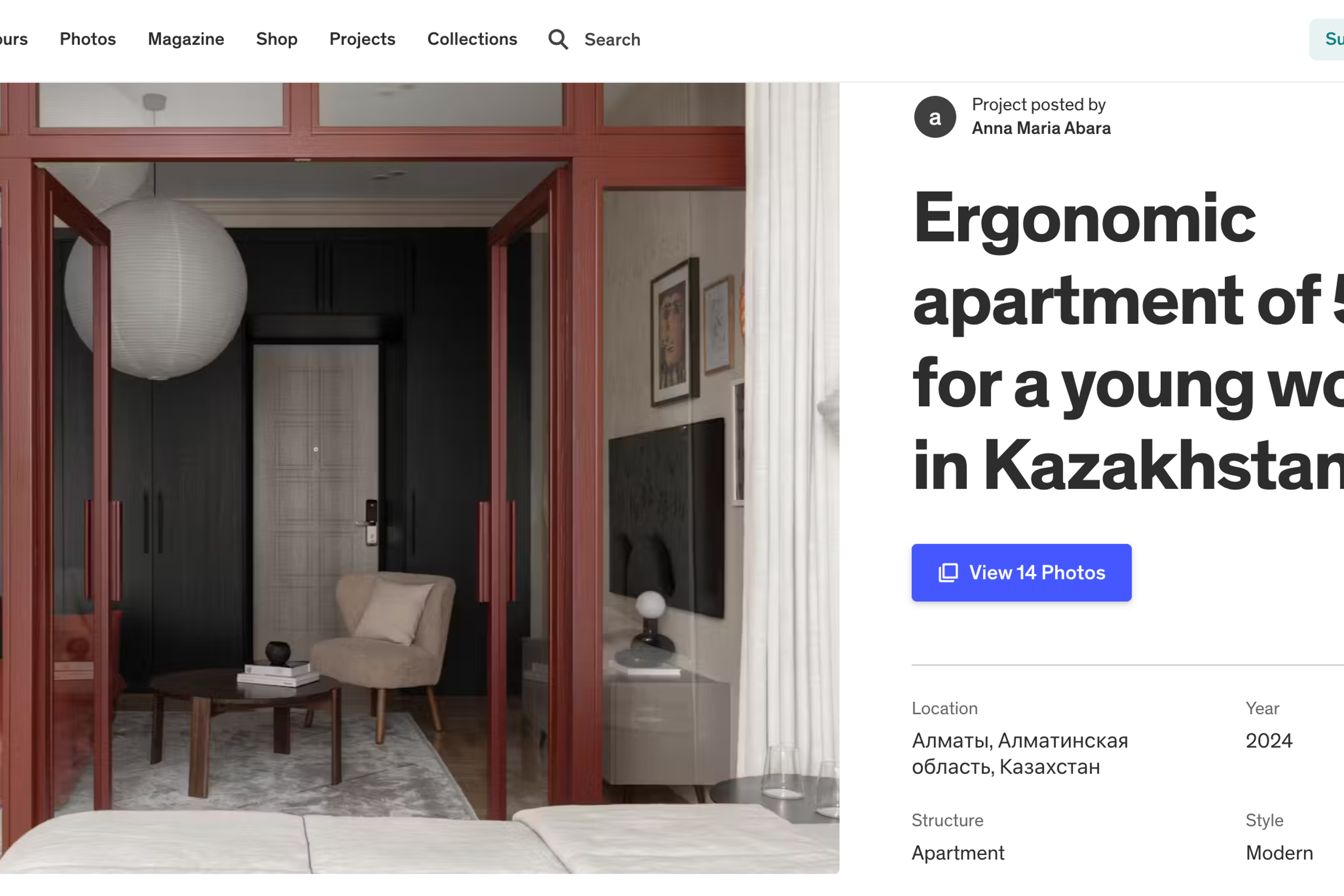Viewport: 1344px width, 896px height.
Task: Click the partially visible teal Subscribe button
Action: pos(1327,39)
